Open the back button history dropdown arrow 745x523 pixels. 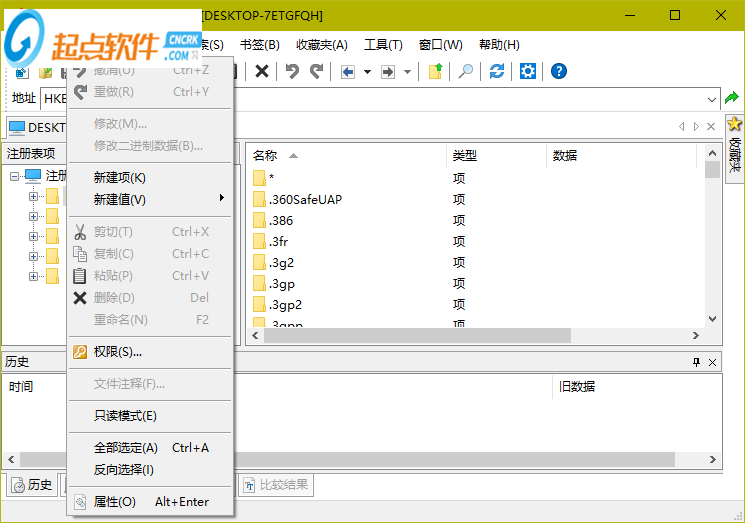tap(367, 72)
